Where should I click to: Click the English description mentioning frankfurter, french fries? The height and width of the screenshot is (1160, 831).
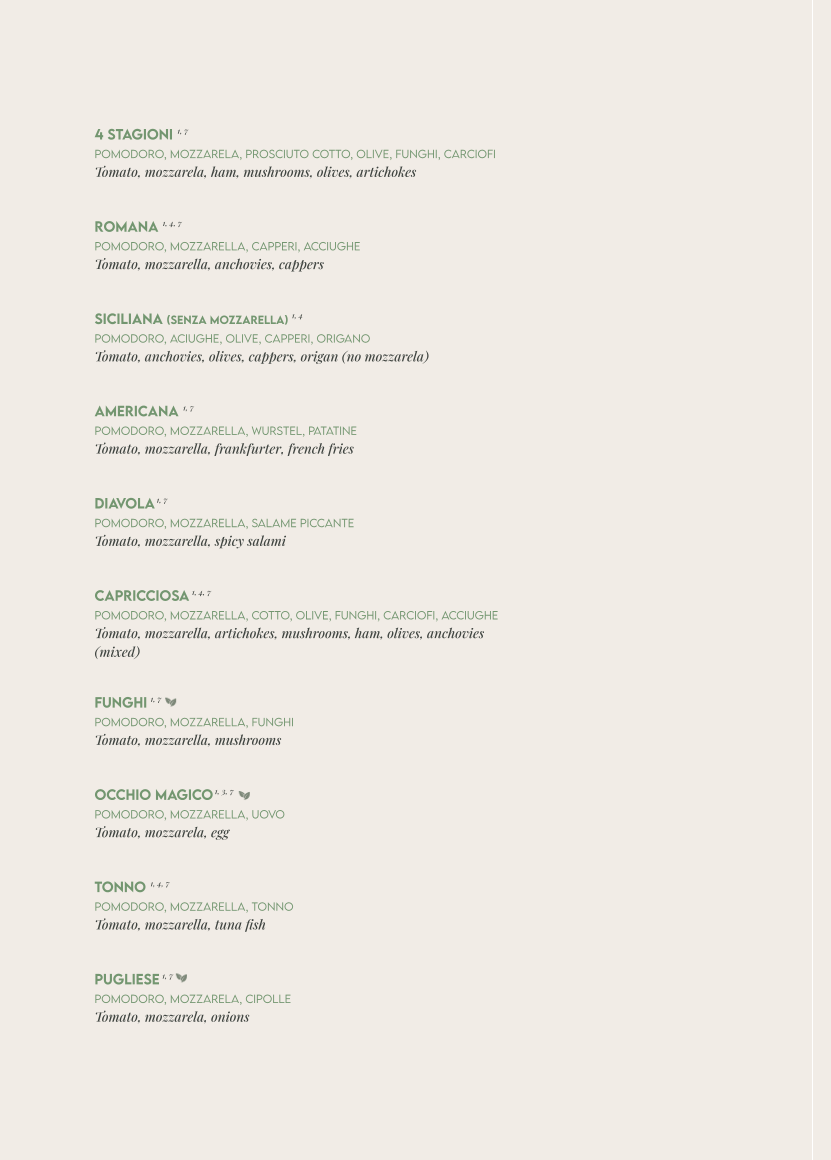pyautogui.click(x=224, y=449)
